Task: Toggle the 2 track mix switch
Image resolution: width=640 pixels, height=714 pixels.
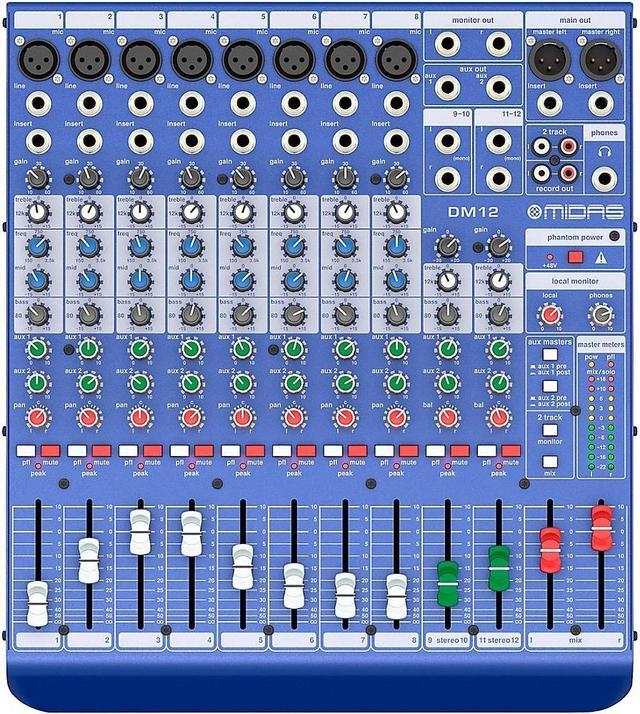Action: (550, 462)
